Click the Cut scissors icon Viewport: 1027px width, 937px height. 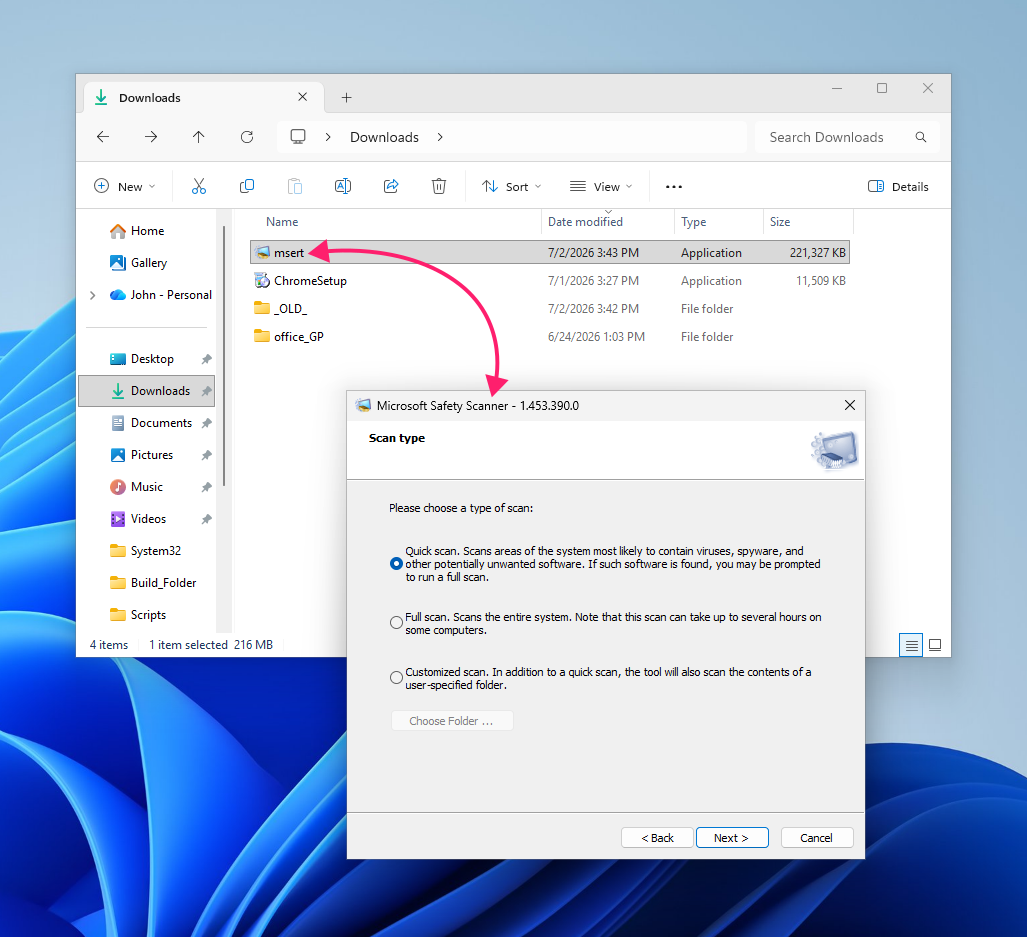pos(198,187)
